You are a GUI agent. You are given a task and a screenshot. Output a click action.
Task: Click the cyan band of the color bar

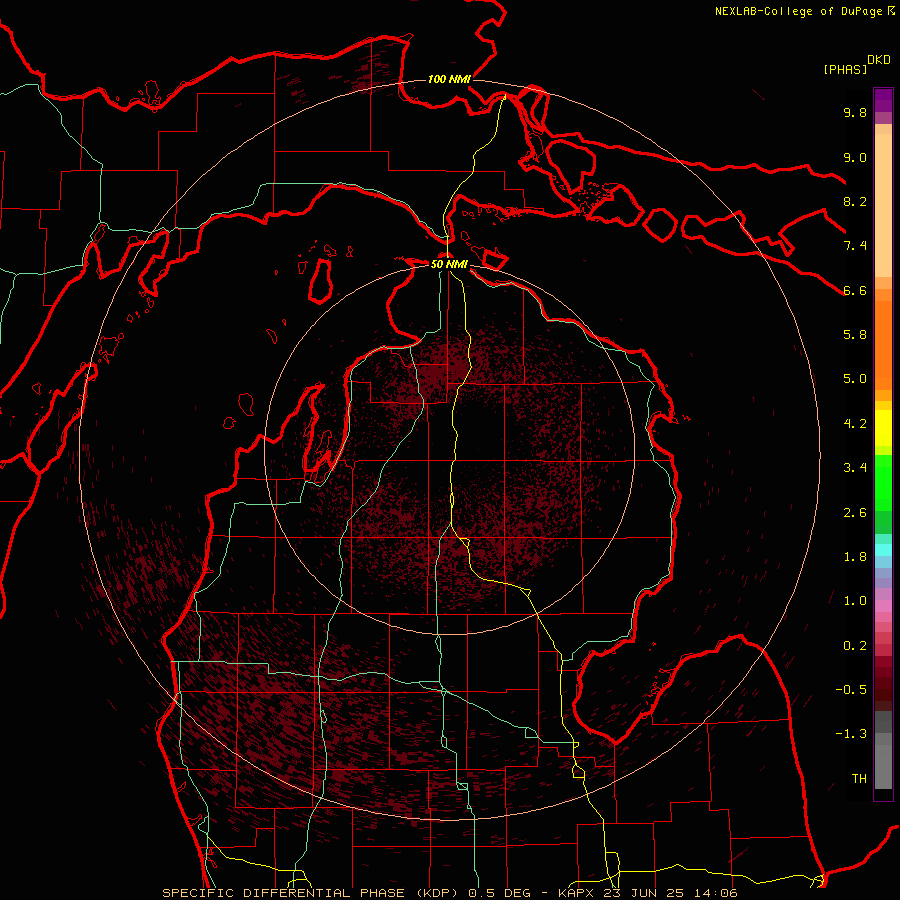(x=883, y=550)
